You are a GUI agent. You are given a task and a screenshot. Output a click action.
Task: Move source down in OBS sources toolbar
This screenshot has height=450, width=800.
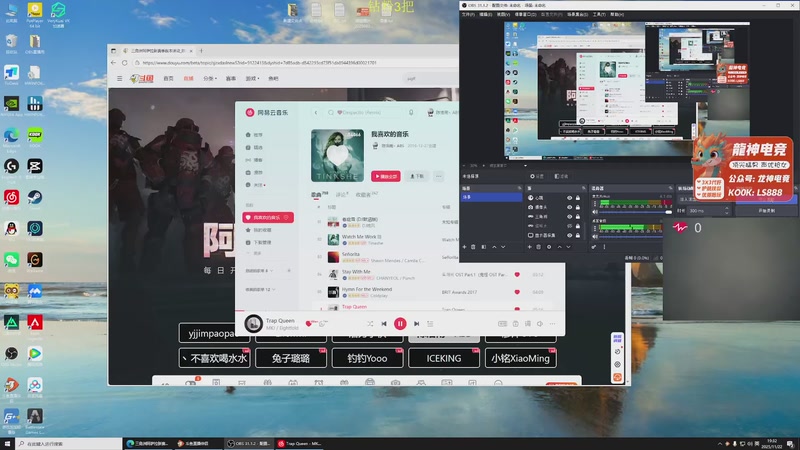coord(568,247)
